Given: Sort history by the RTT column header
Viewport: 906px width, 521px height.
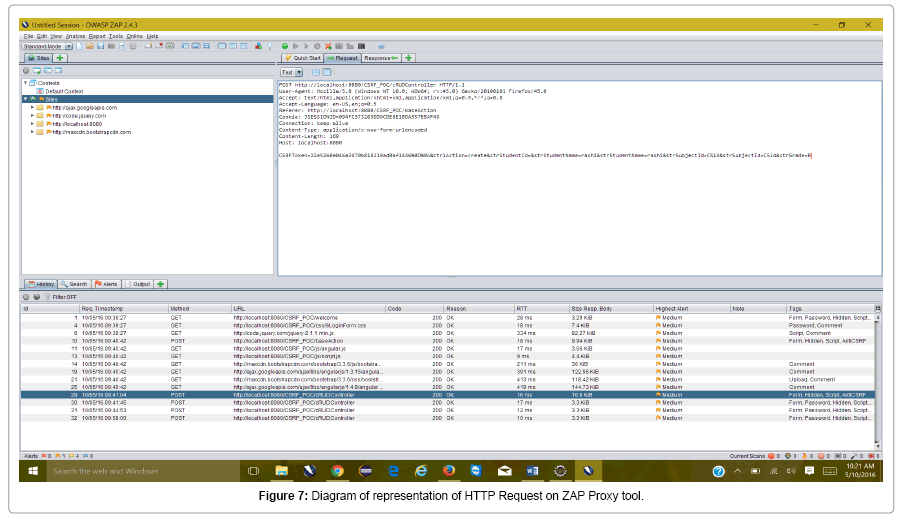Looking at the screenshot, I should [541, 308].
